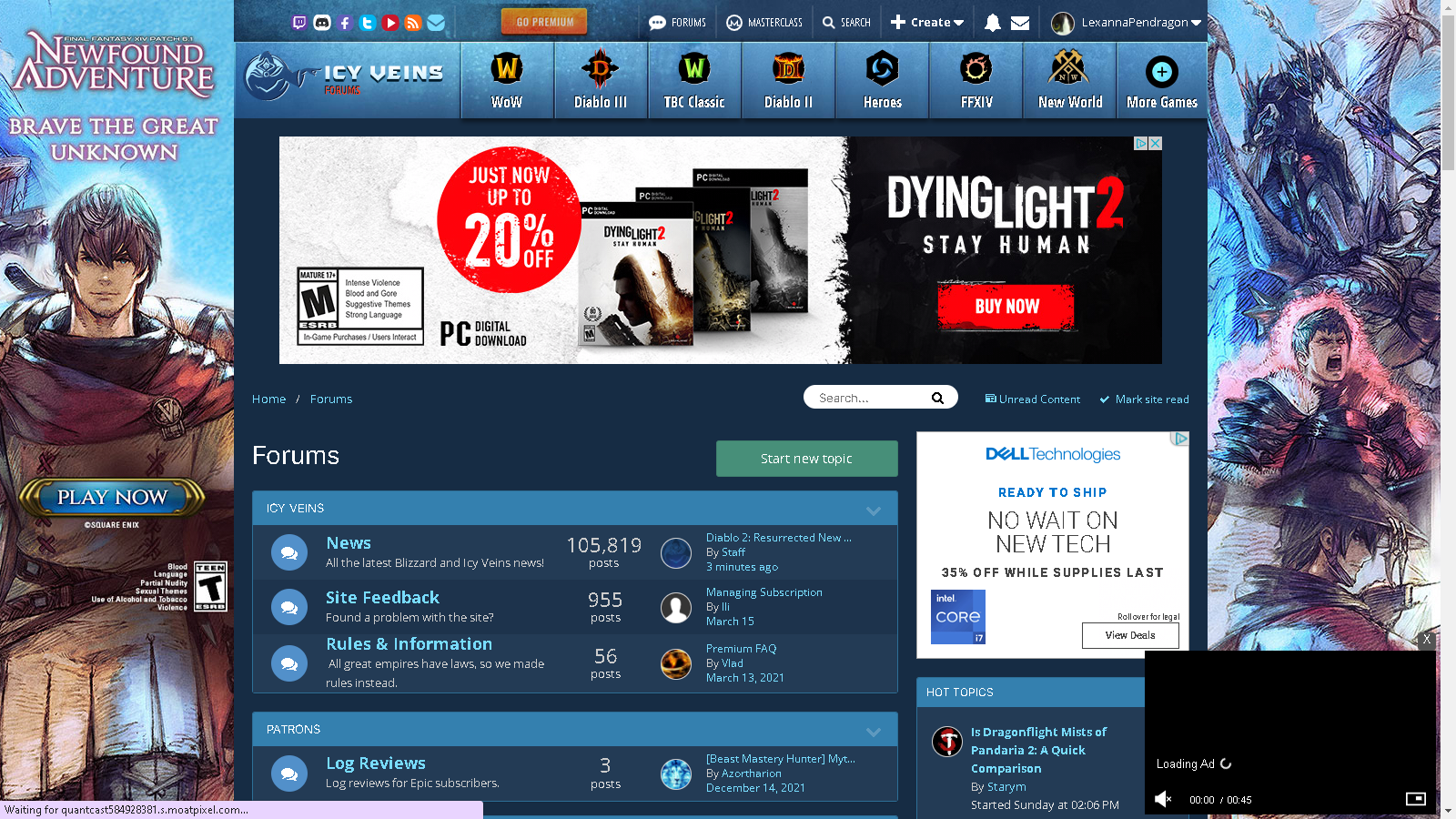Open the Create dropdown menu
The width and height of the screenshot is (1456, 819).
pyautogui.click(x=927, y=23)
